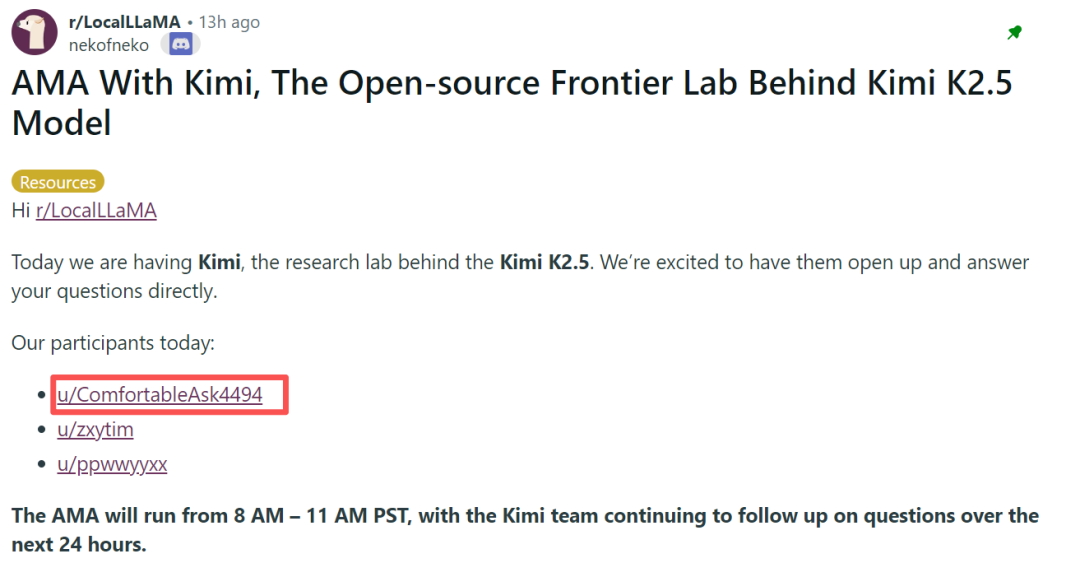Screen dimensions: 1080x563
Task: Open the u/ComfortableAsk4494 profile link
Action: pyautogui.click(x=160, y=395)
